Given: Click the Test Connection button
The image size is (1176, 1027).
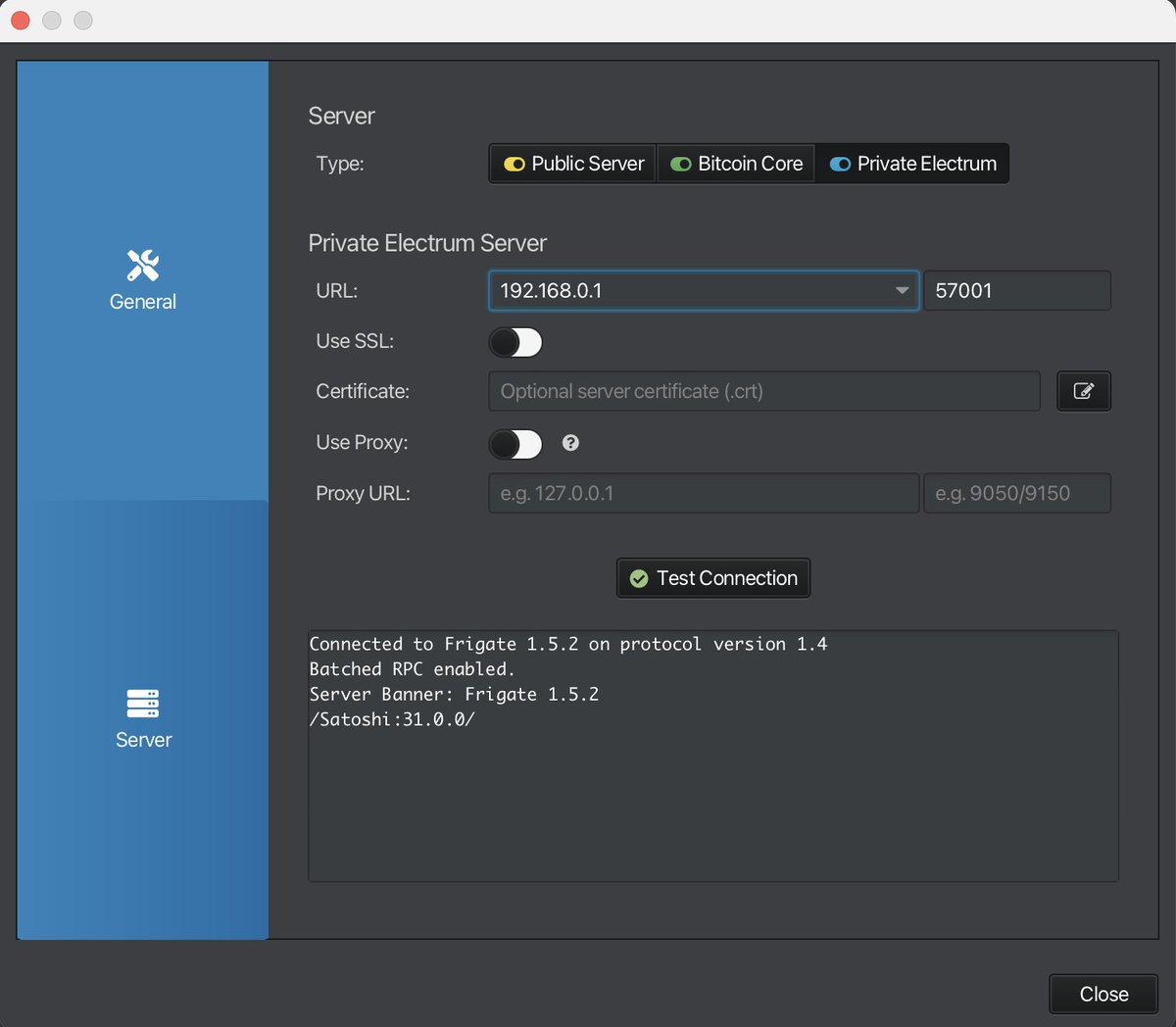Looking at the screenshot, I should tap(713, 578).
